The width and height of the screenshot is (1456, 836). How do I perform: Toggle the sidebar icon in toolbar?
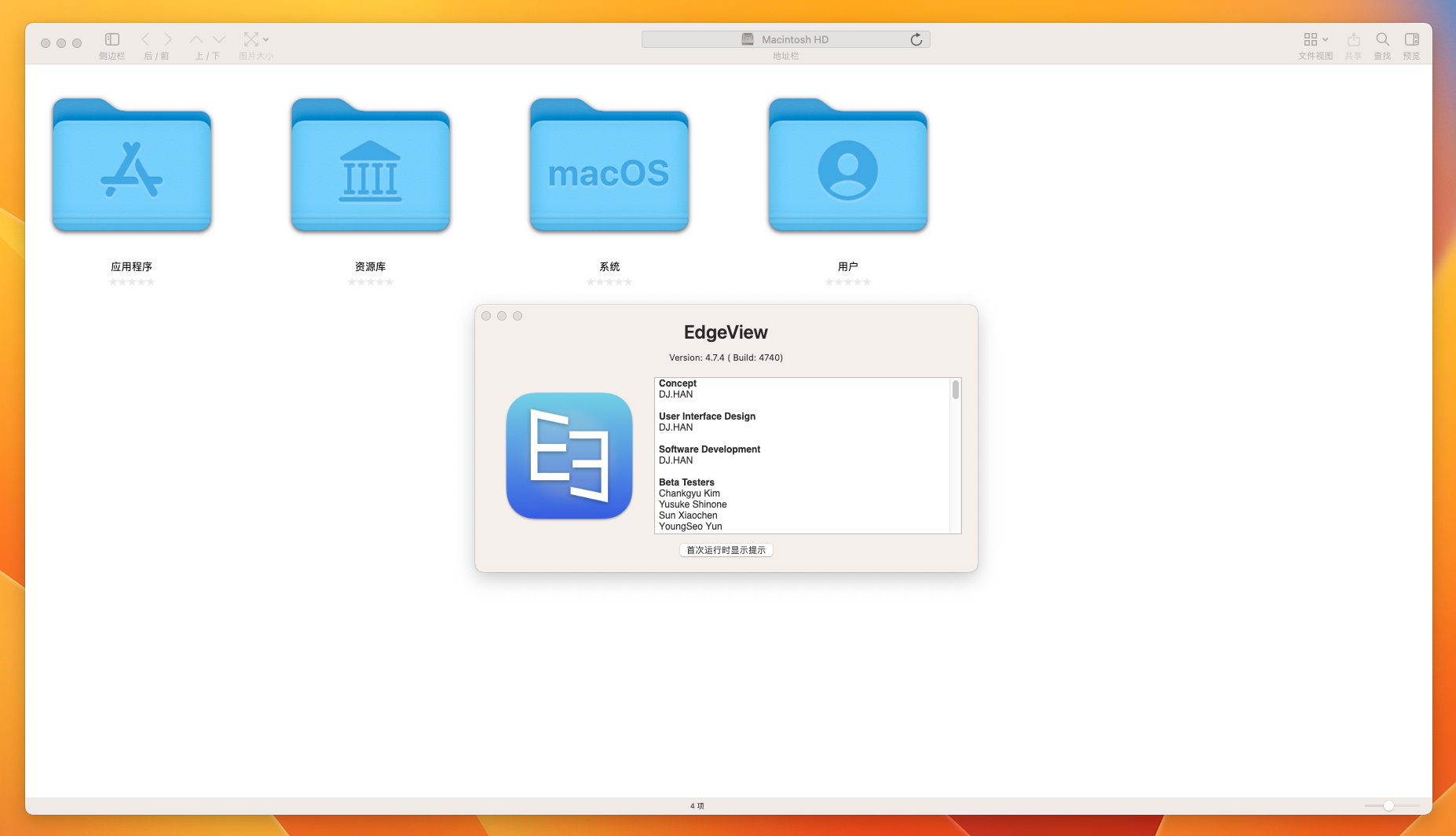click(x=112, y=39)
